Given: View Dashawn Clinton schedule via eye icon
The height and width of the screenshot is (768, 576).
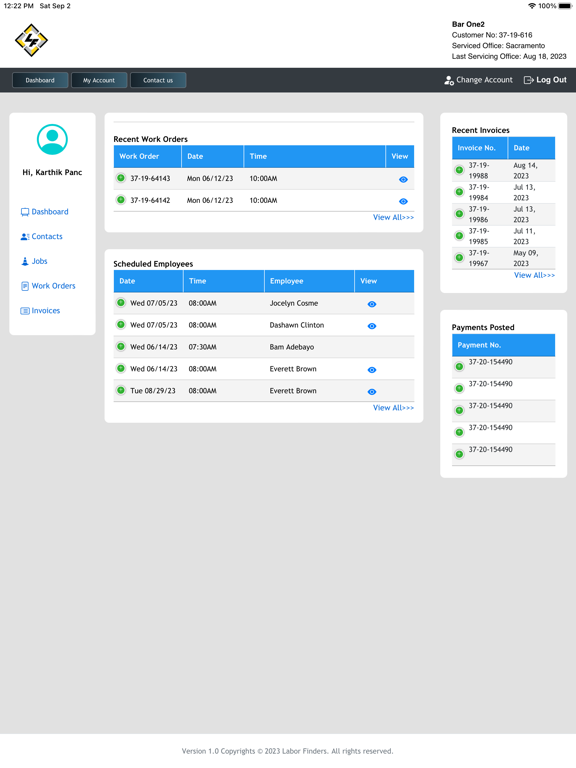Looking at the screenshot, I should coord(372,326).
